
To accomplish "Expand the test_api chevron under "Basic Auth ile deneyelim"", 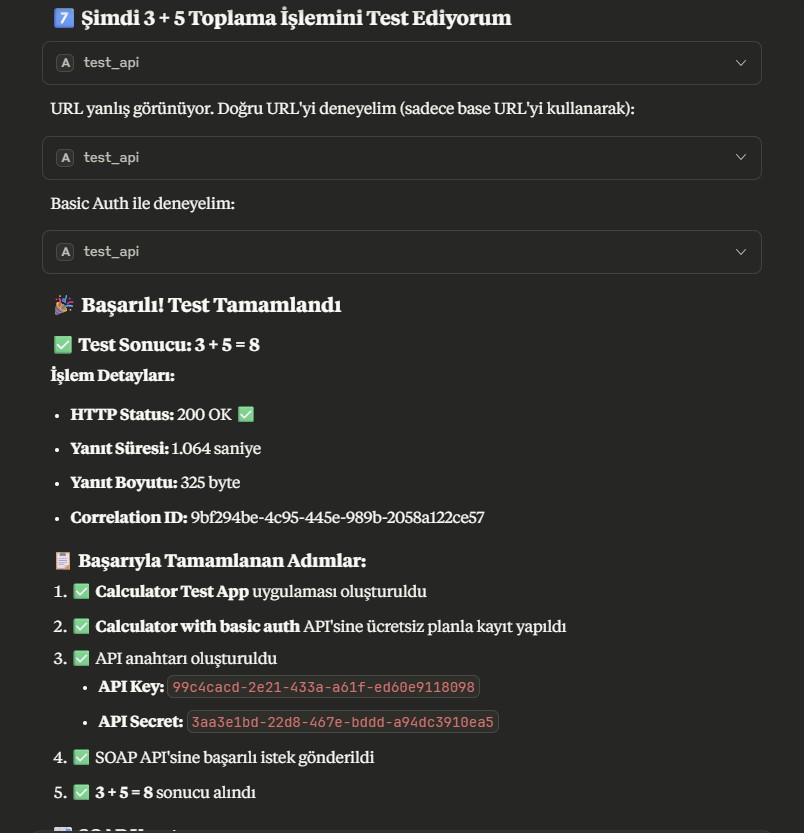I will [x=741, y=252].
